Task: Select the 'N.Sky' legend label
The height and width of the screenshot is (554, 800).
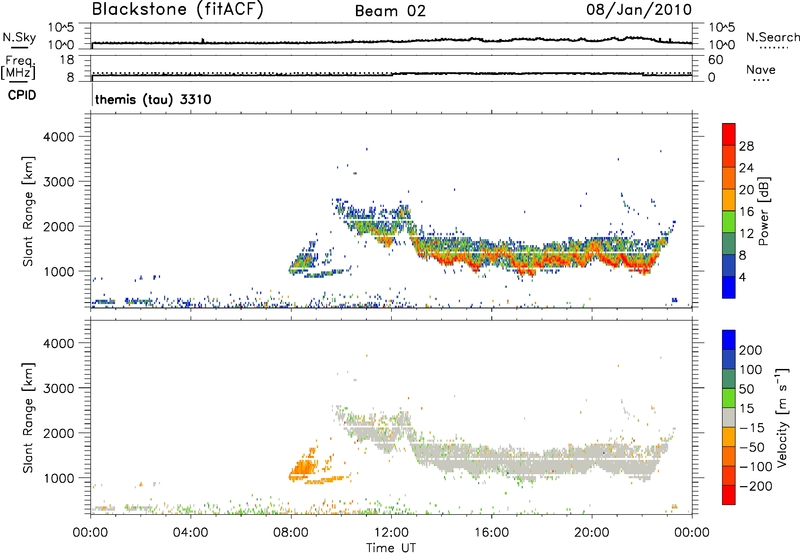Action: coord(19,37)
